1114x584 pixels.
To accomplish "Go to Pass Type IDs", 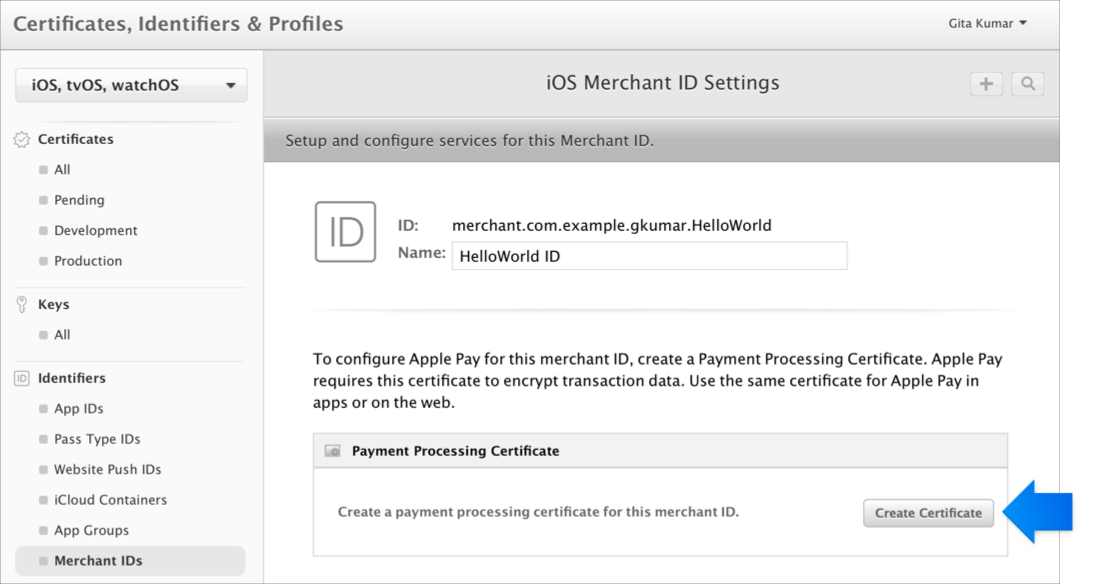I will (97, 440).
